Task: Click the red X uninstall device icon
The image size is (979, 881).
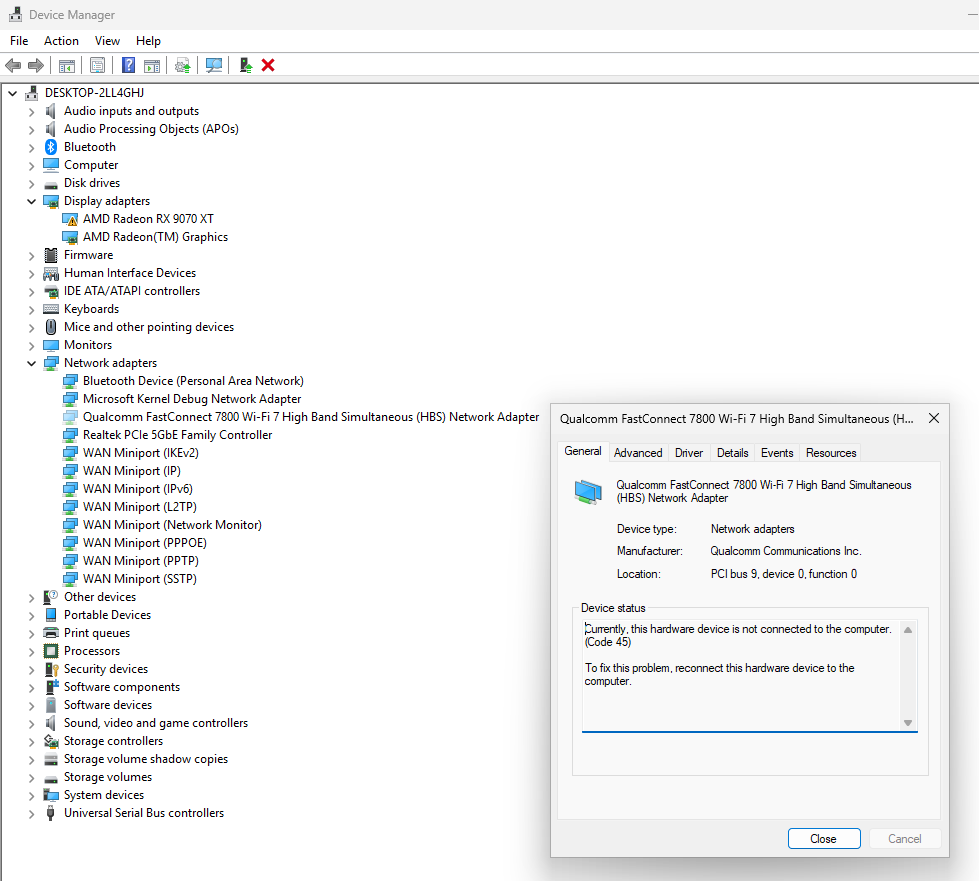Action: click(x=268, y=65)
